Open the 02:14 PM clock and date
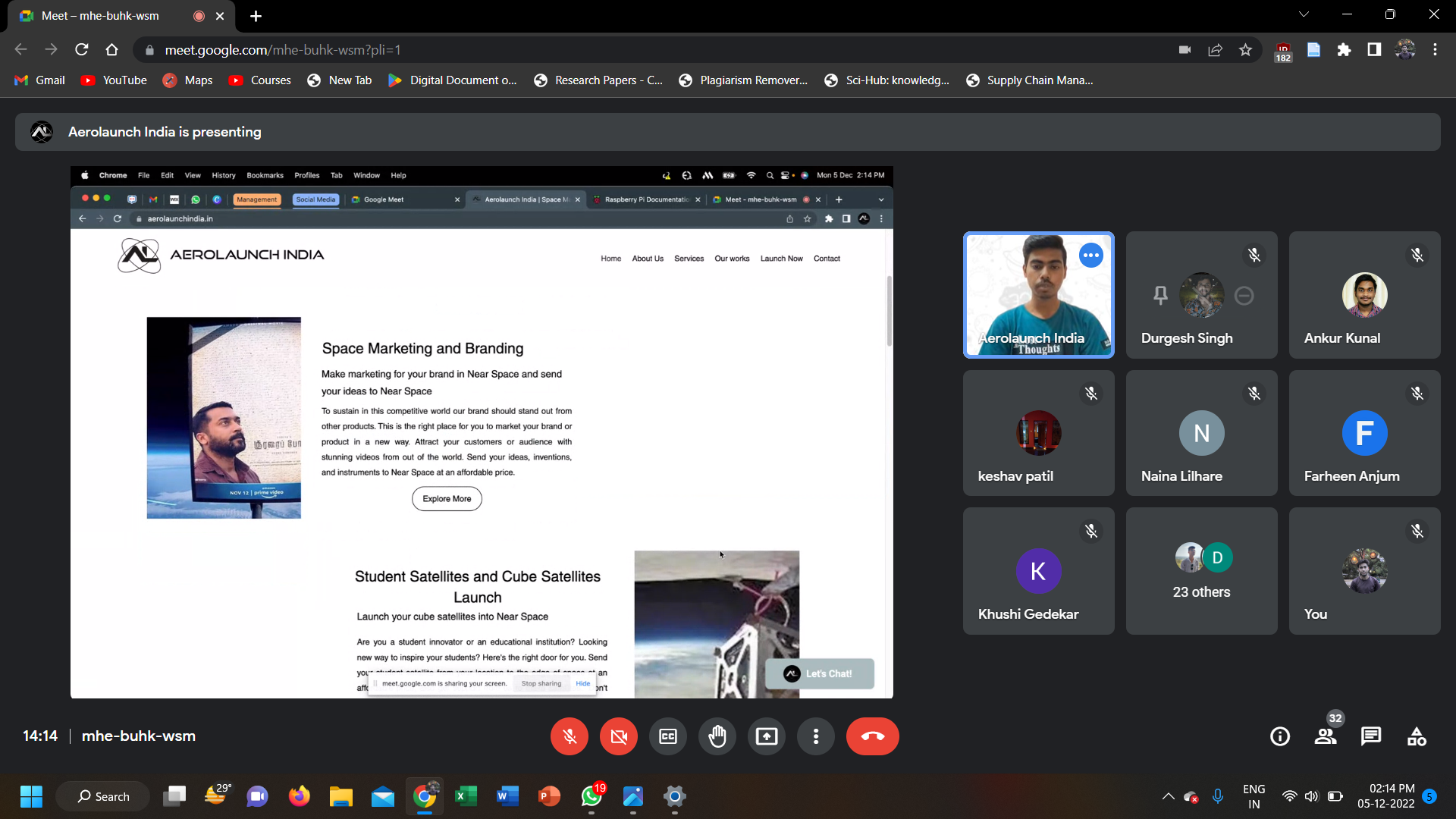This screenshot has width=1456, height=819. pos(1385,796)
